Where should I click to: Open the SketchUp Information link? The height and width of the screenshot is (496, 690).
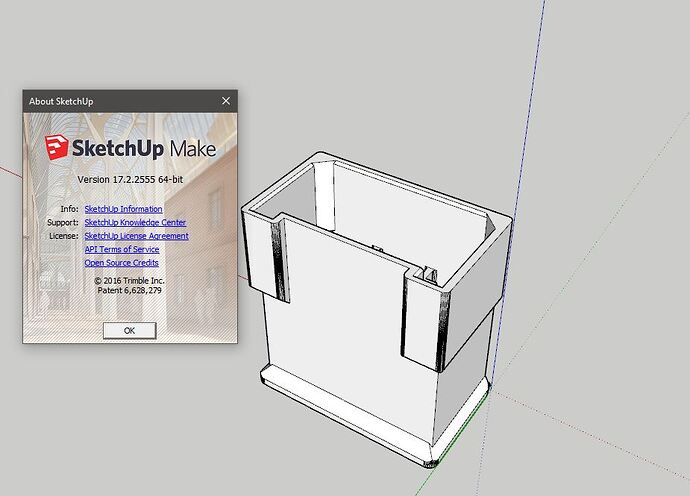pyautogui.click(x=123, y=209)
